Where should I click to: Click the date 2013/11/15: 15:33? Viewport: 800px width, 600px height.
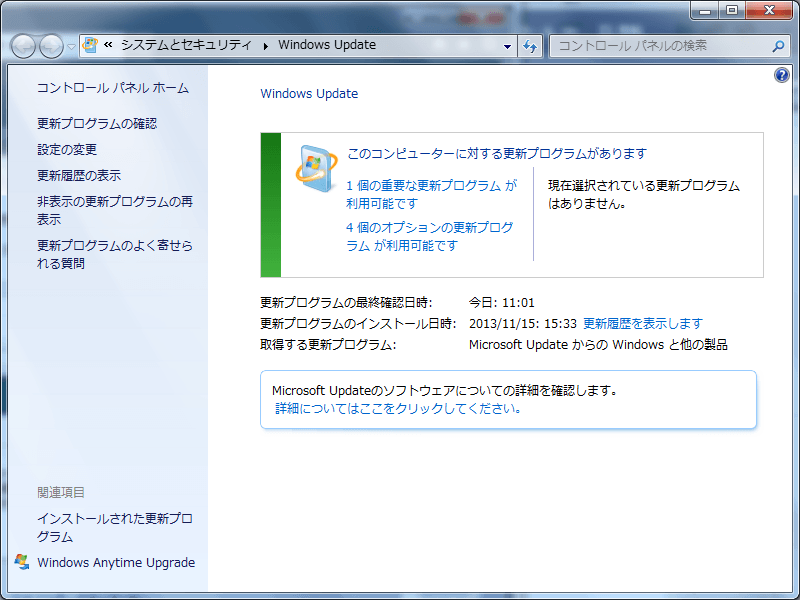click(x=522, y=323)
